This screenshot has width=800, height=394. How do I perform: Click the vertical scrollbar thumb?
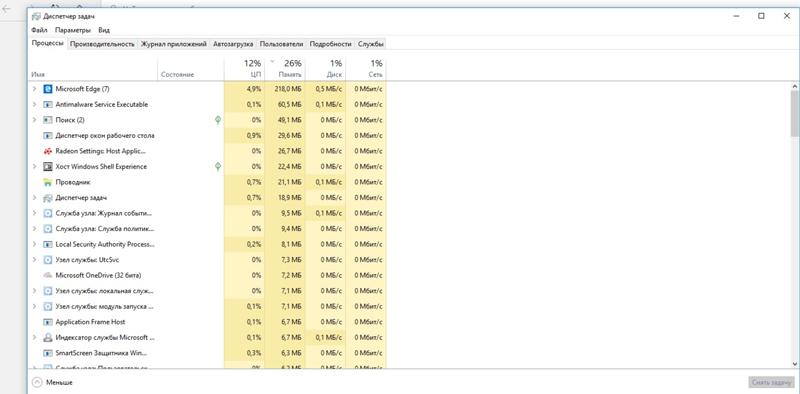coord(795,113)
